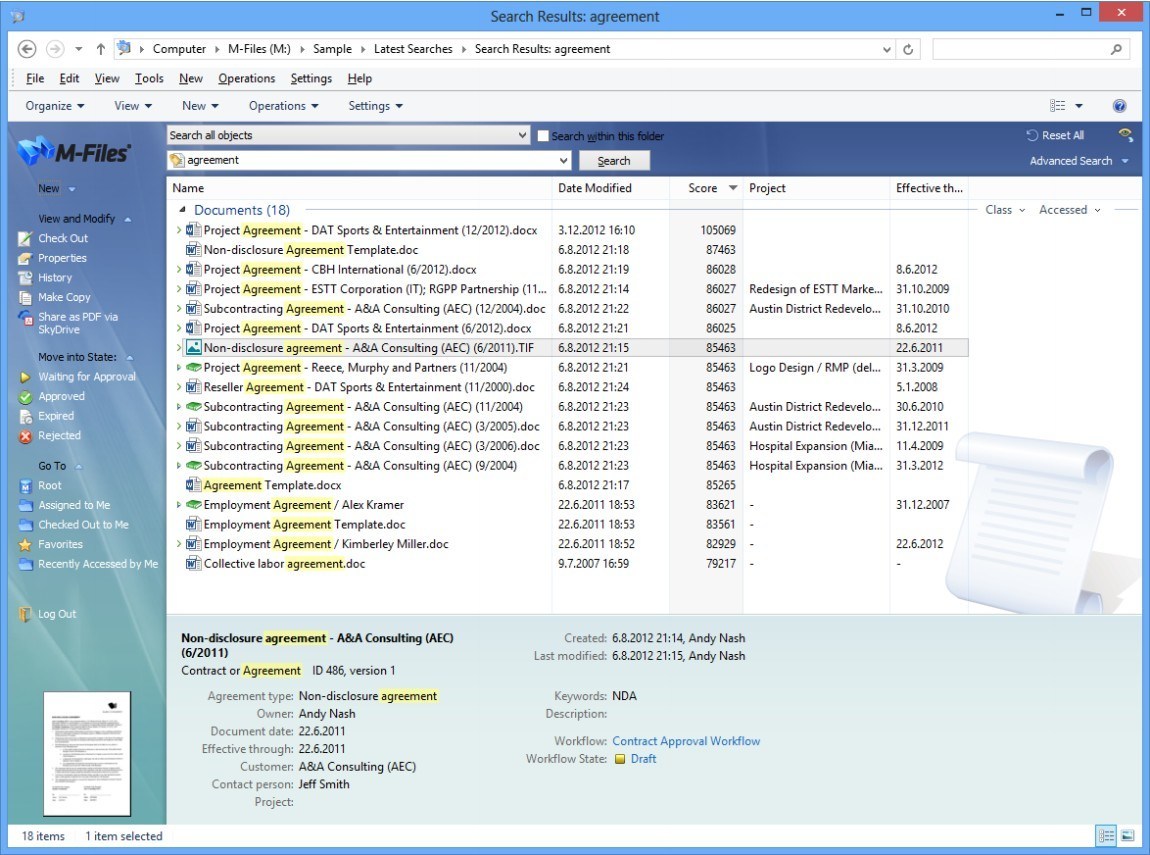Image resolution: width=1150 pixels, height=855 pixels.
Task: Open the Organize toolbar dropdown
Action: pos(55,106)
